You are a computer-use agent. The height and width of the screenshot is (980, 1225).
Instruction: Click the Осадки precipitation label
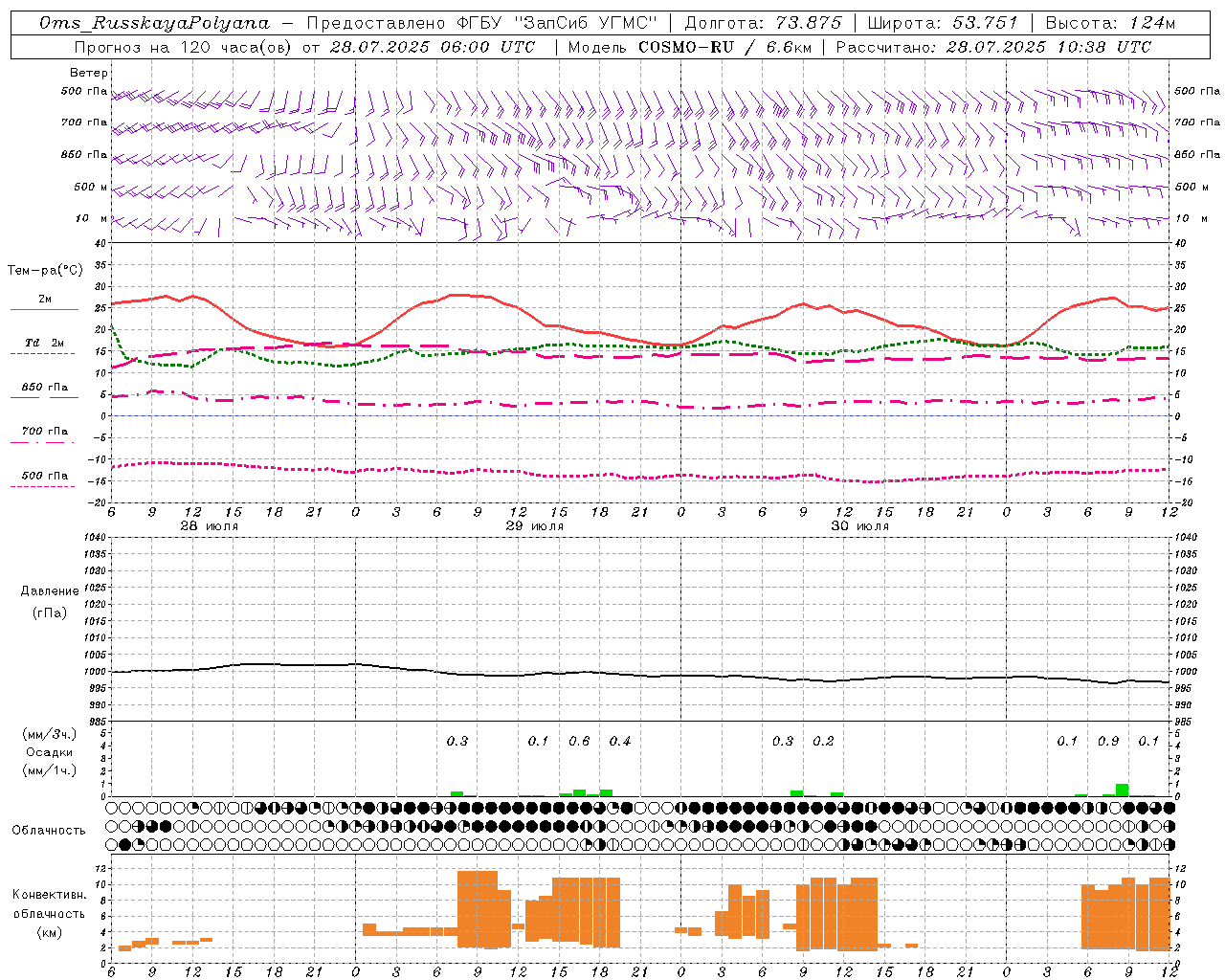(49, 752)
